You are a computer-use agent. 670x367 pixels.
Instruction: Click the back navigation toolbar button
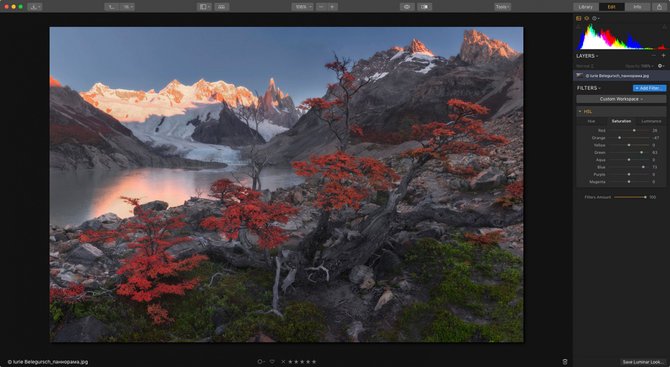pyautogui.click(x=111, y=7)
